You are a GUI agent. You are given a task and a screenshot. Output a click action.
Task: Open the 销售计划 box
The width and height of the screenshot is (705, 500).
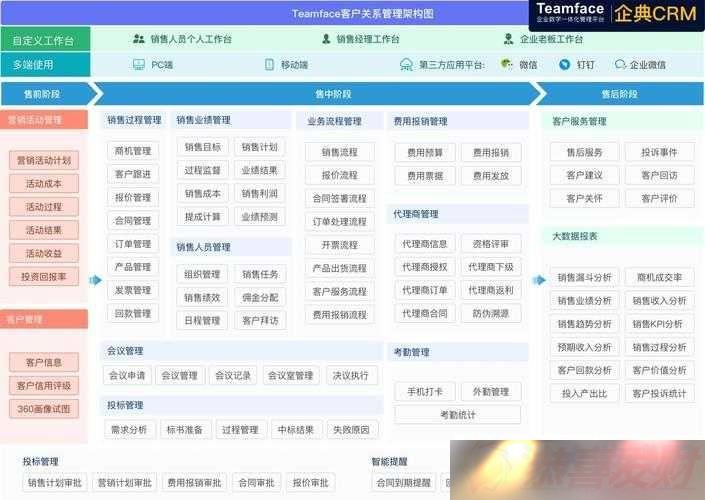pyautogui.click(x=260, y=147)
